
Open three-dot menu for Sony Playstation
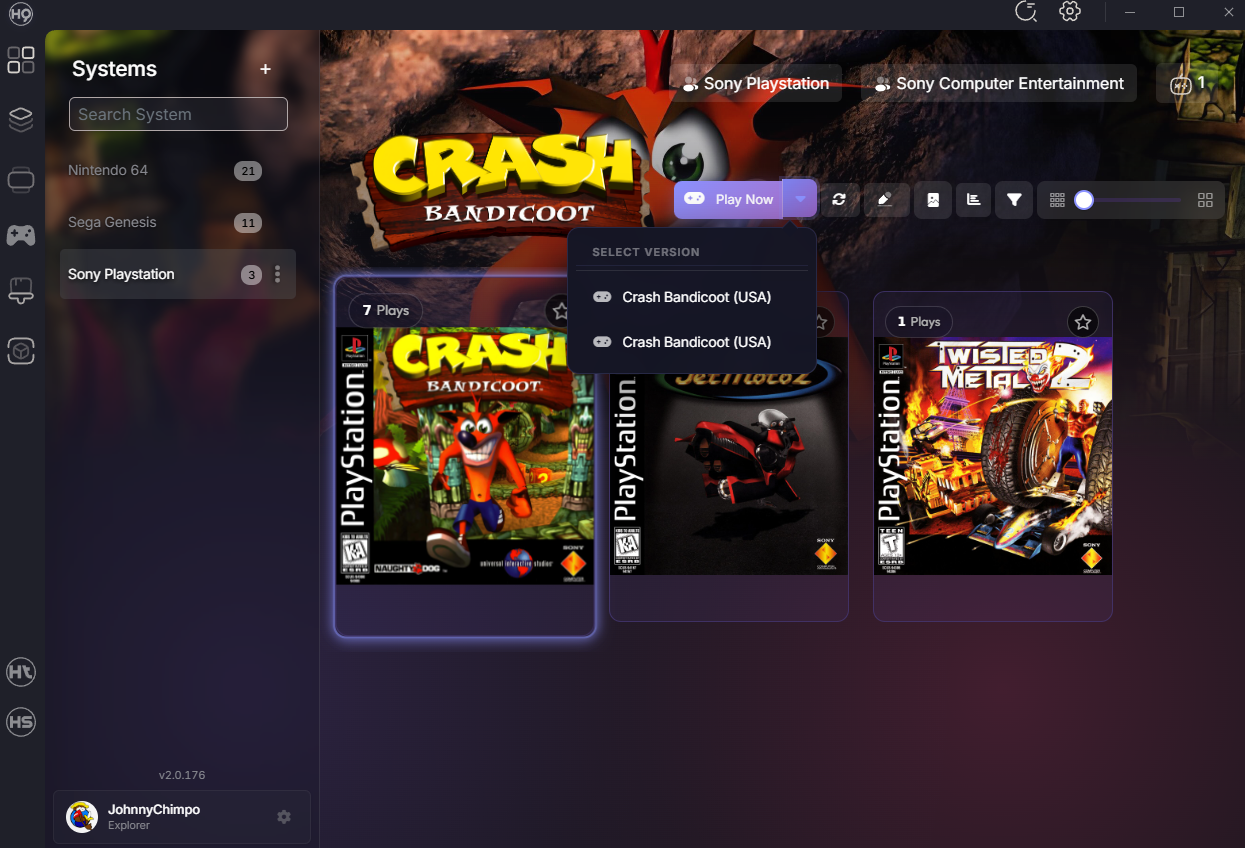click(278, 274)
